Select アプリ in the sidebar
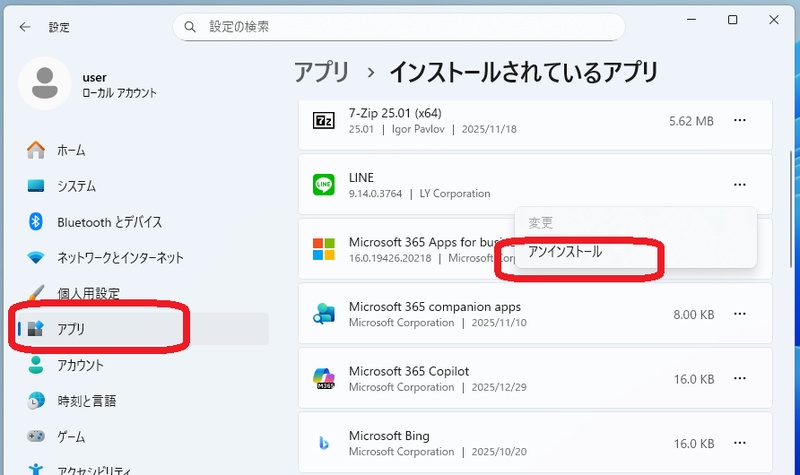 pyautogui.click(x=143, y=329)
